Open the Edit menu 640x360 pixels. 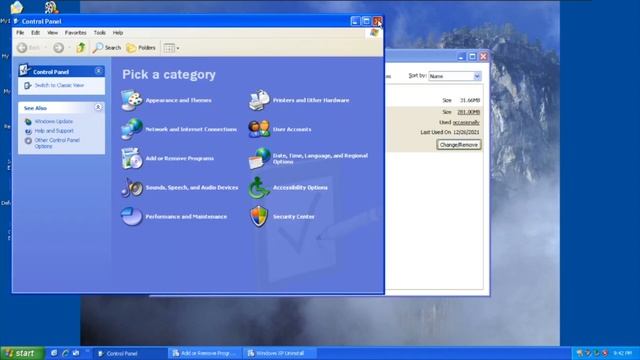(x=36, y=33)
